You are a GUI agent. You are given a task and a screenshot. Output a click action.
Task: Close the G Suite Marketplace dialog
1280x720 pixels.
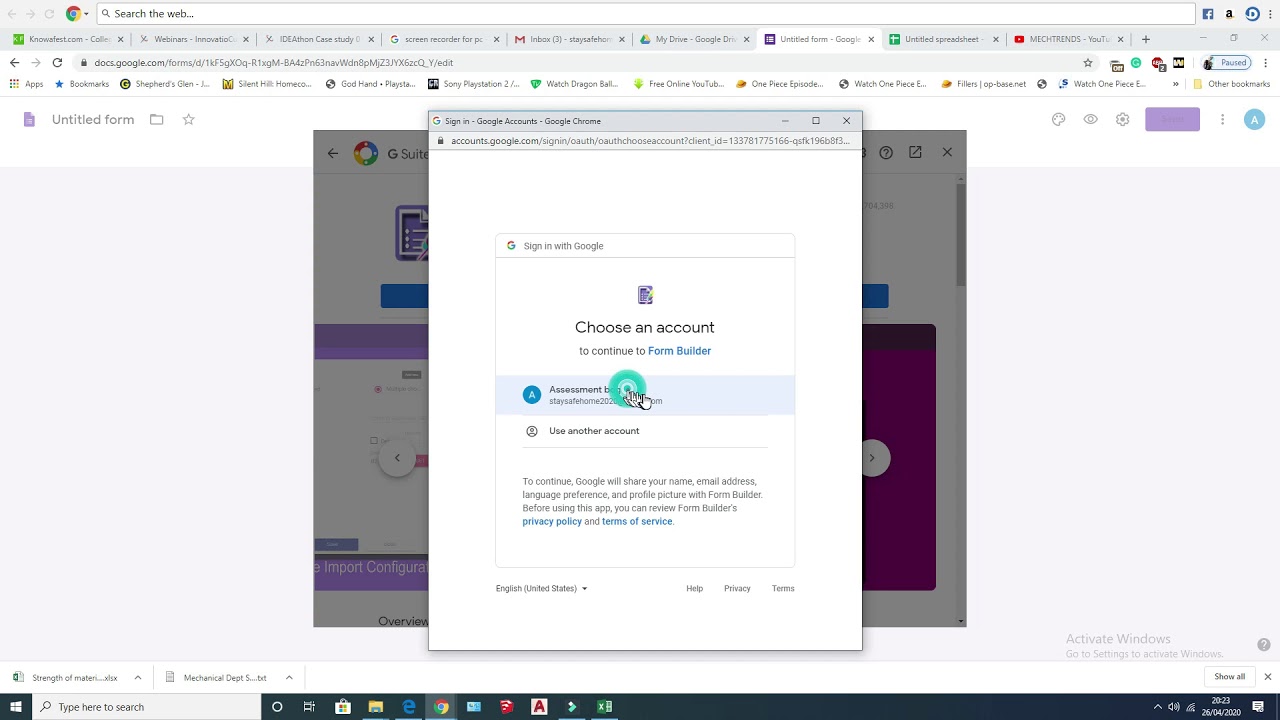pyautogui.click(x=947, y=152)
